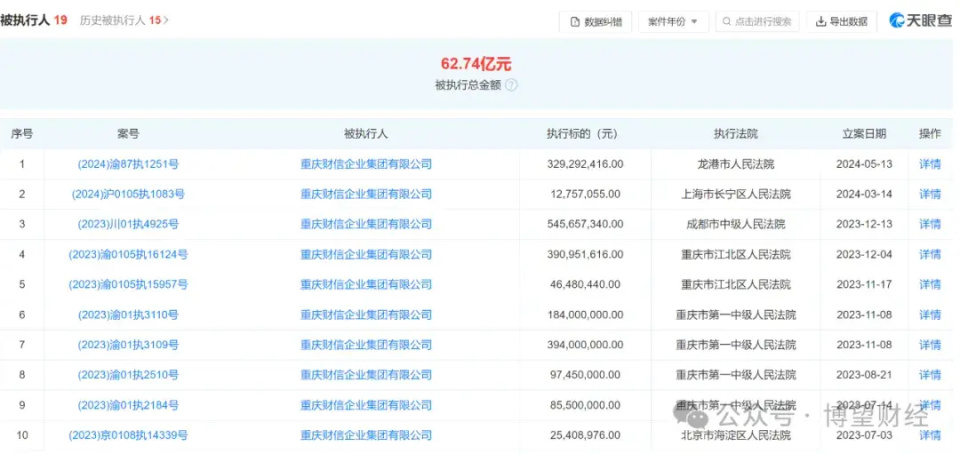Click 详情 for the 2023-08-21 case
The image size is (960, 454).
coord(930,375)
